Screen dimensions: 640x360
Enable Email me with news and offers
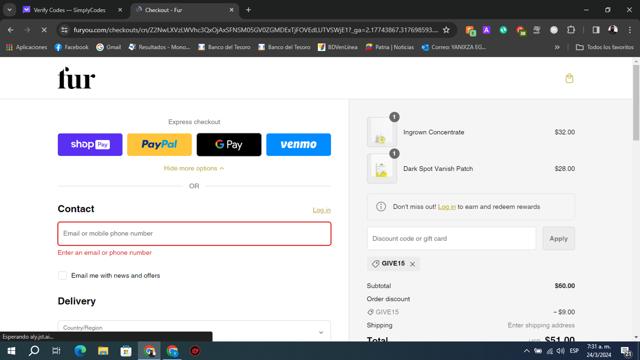tap(62, 276)
